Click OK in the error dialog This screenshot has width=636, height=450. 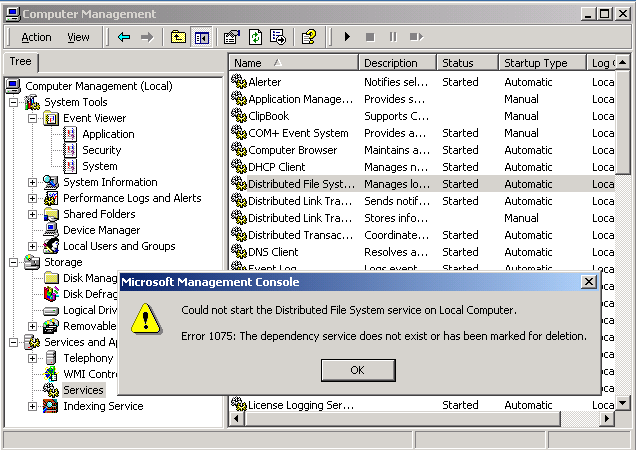click(x=358, y=370)
